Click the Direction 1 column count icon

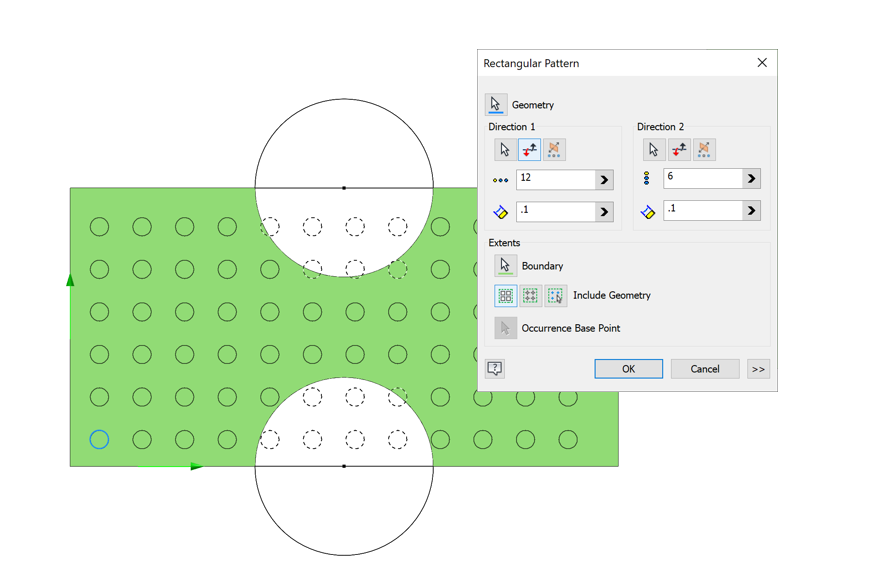tap(500, 180)
